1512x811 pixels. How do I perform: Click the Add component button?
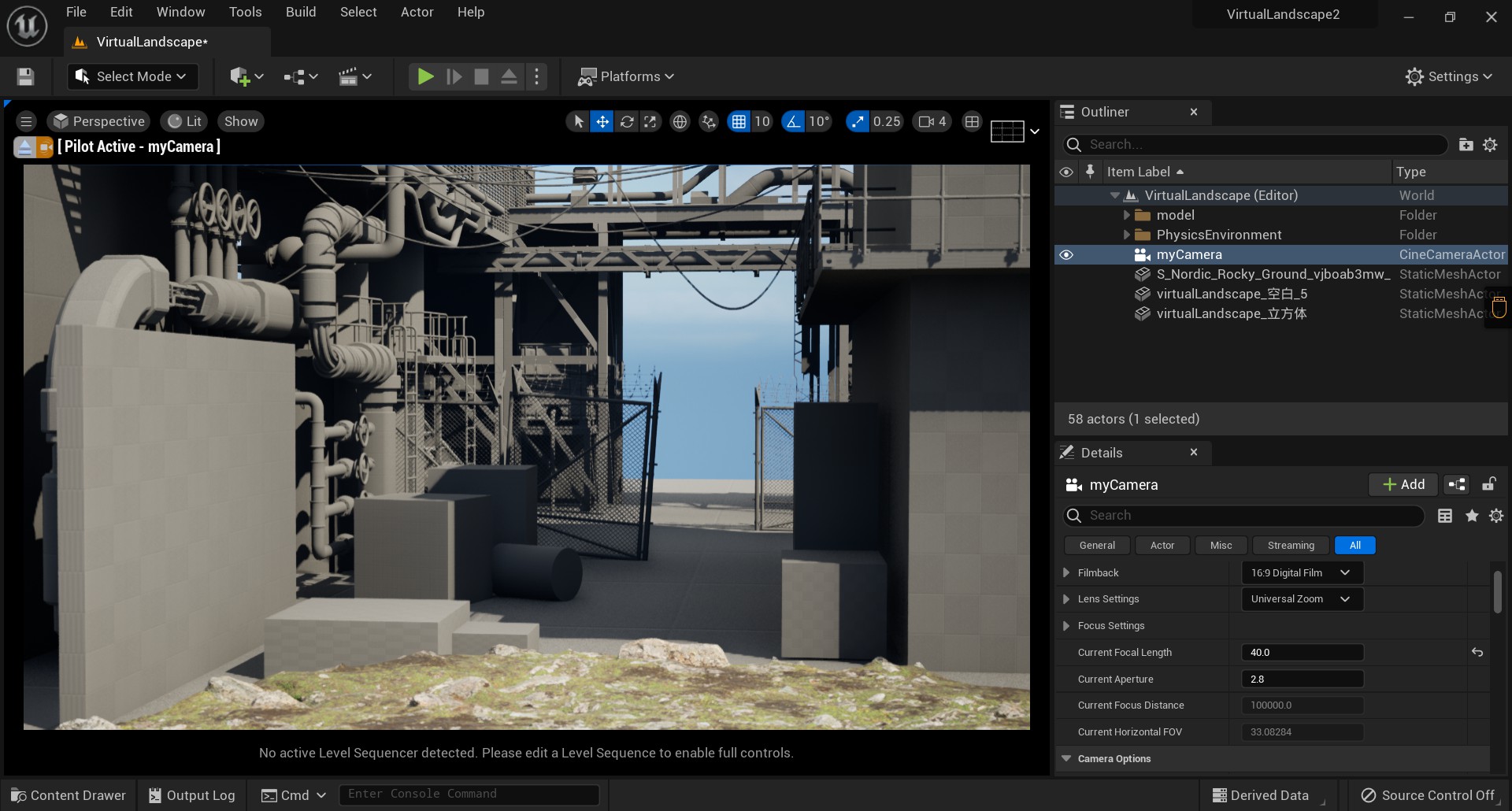tap(1403, 484)
